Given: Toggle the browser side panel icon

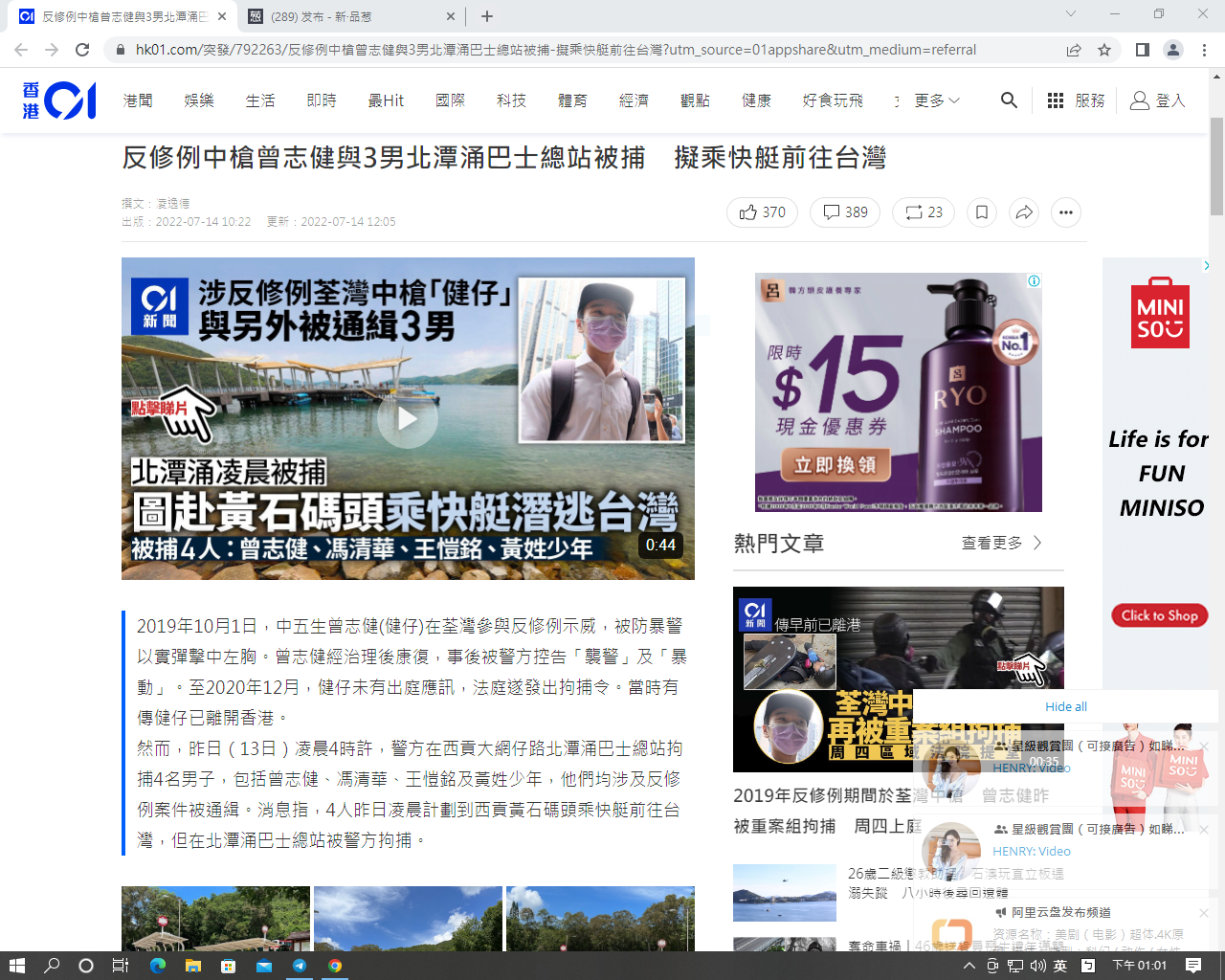Looking at the screenshot, I should [x=1142, y=50].
